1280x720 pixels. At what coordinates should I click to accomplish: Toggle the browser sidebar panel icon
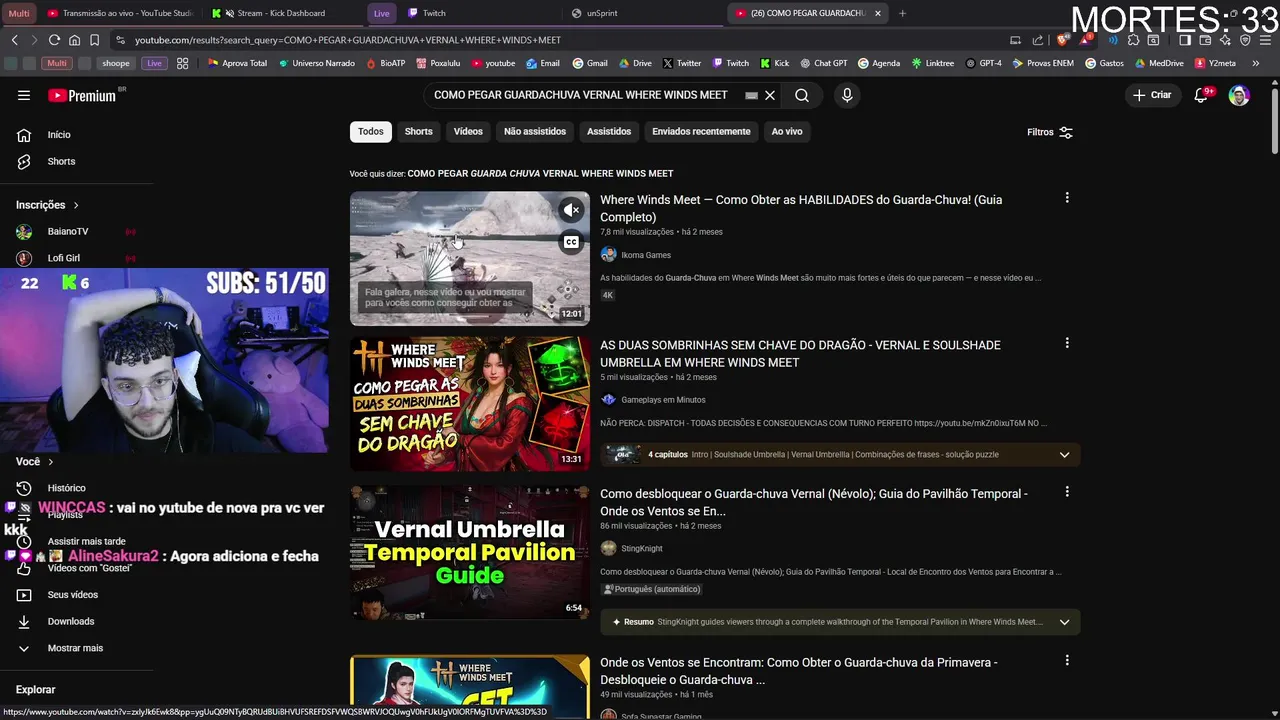1185,40
